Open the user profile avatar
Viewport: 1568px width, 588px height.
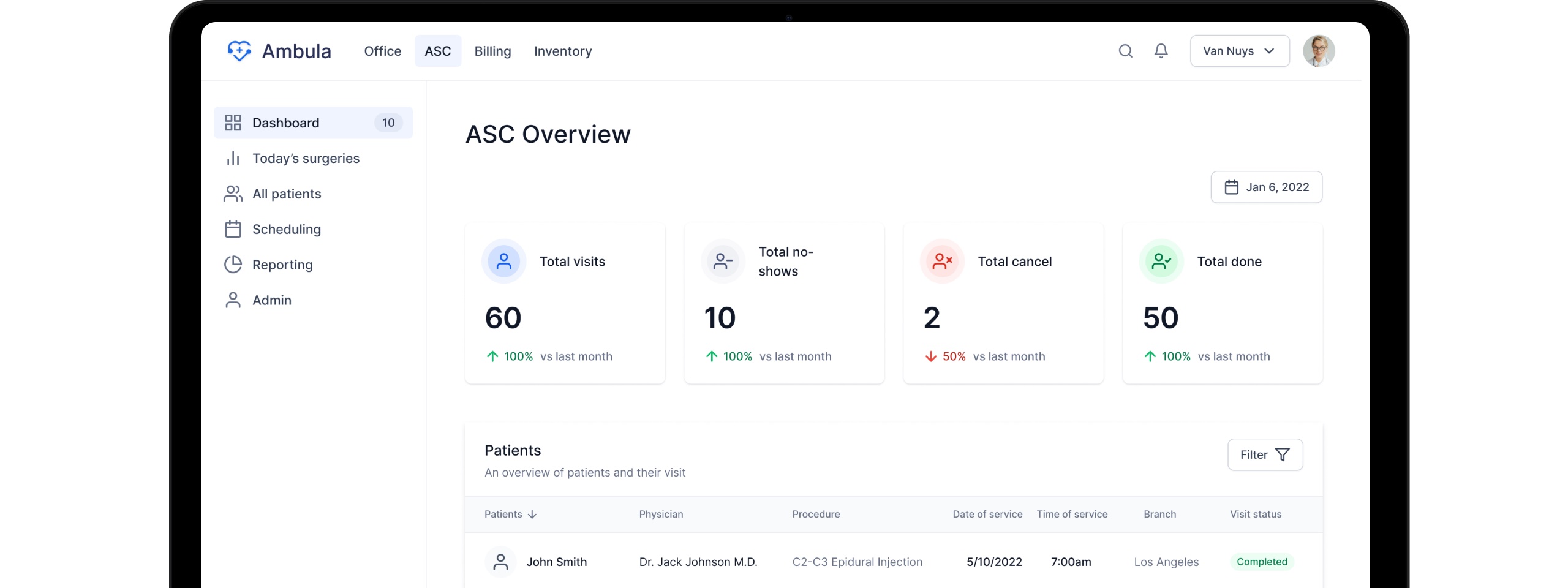[1318, 51]
